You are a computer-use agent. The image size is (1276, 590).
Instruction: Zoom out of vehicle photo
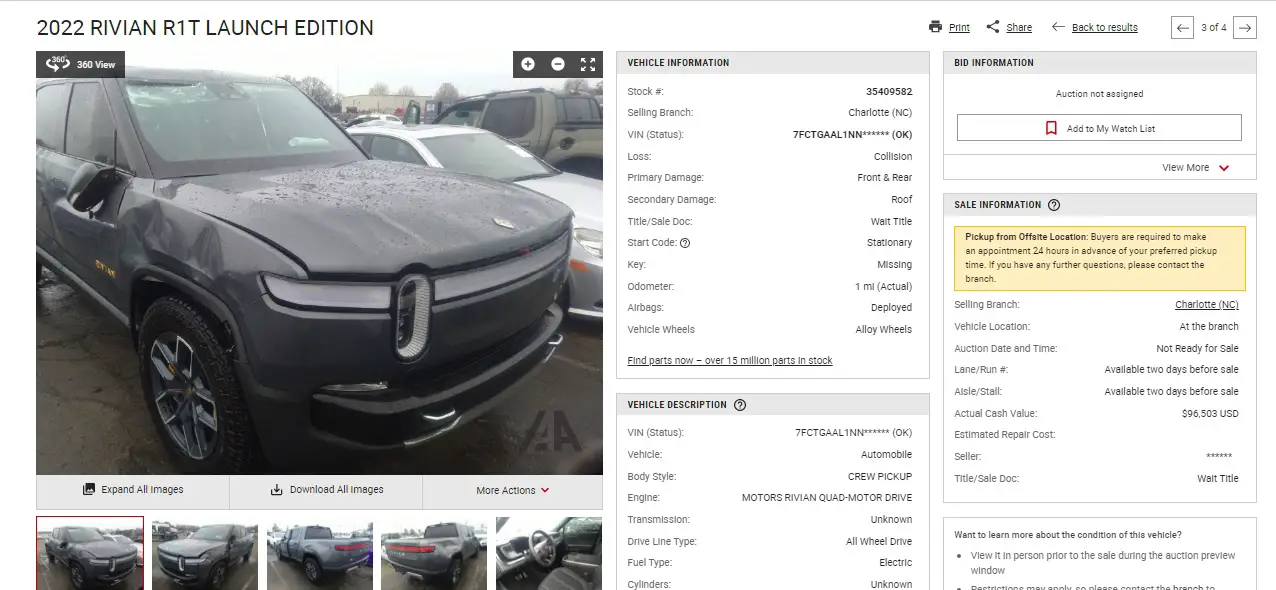pos(558,64)
